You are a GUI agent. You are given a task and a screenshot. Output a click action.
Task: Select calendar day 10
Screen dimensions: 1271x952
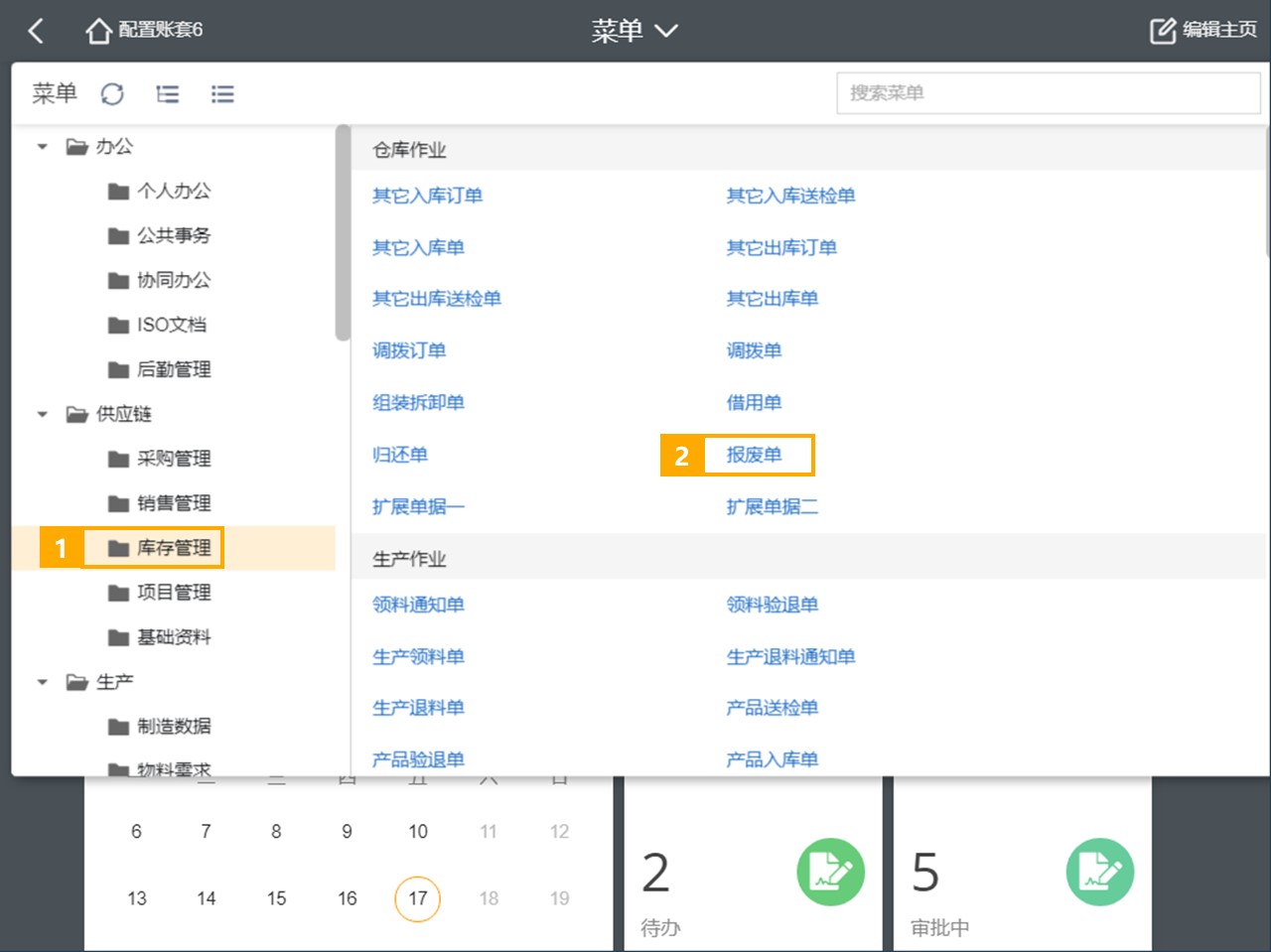tap(418, 832)
